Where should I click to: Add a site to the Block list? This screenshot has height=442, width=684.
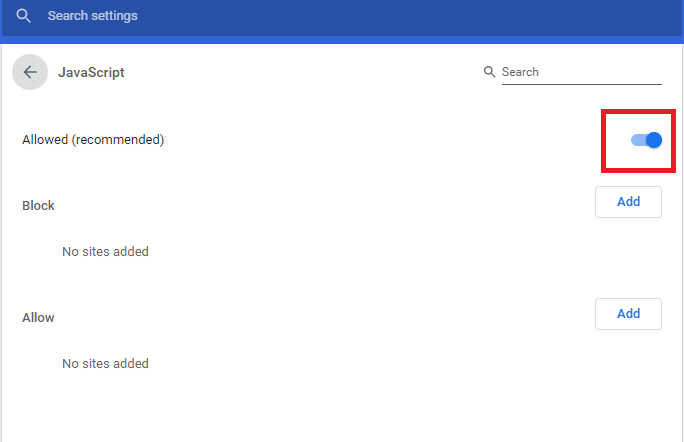[x=628, y=201]
